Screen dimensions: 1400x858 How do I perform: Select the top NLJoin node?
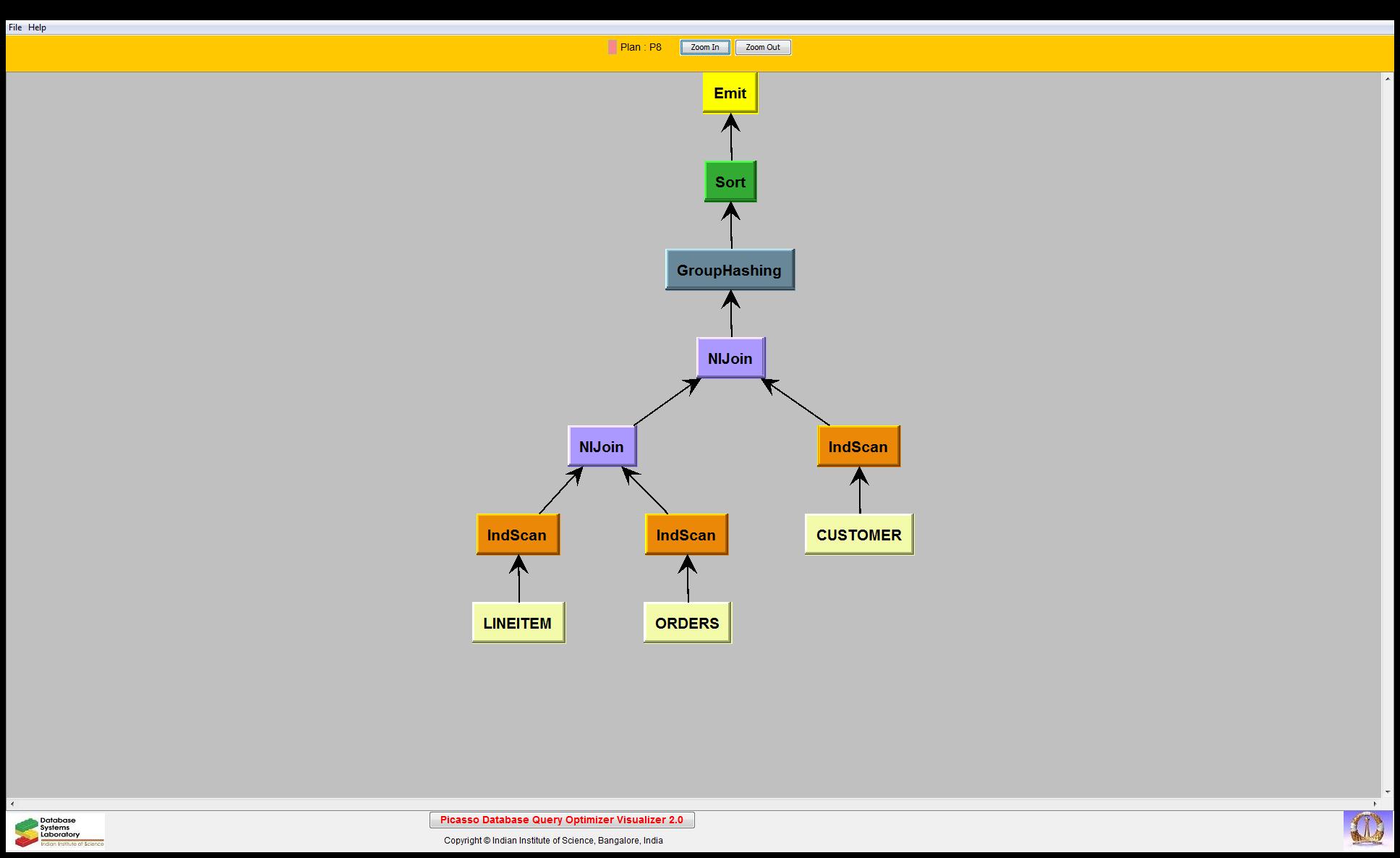tap(730, 358)
